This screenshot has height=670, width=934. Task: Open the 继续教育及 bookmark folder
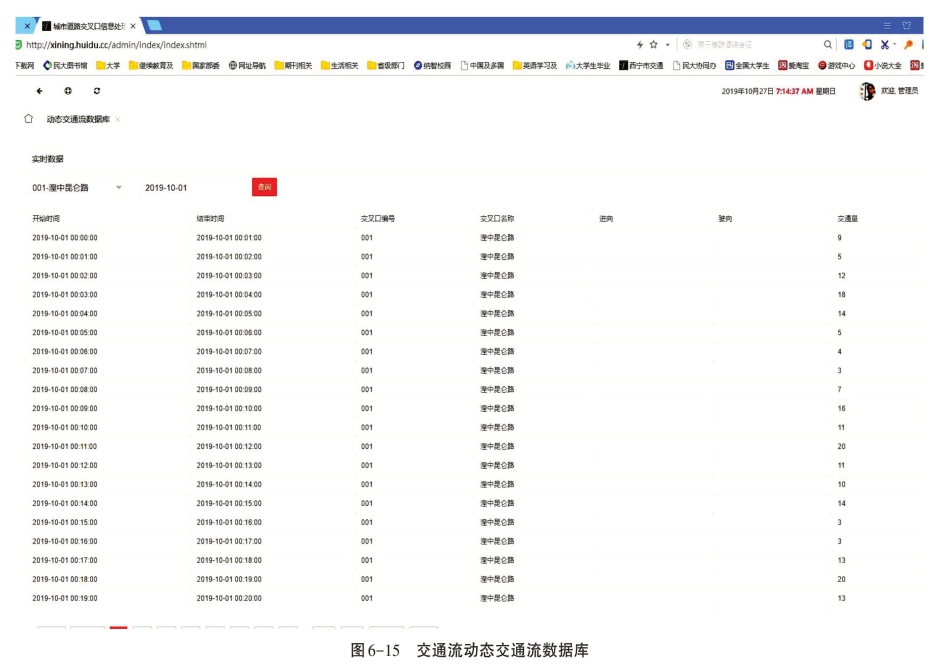pos(151,66)
